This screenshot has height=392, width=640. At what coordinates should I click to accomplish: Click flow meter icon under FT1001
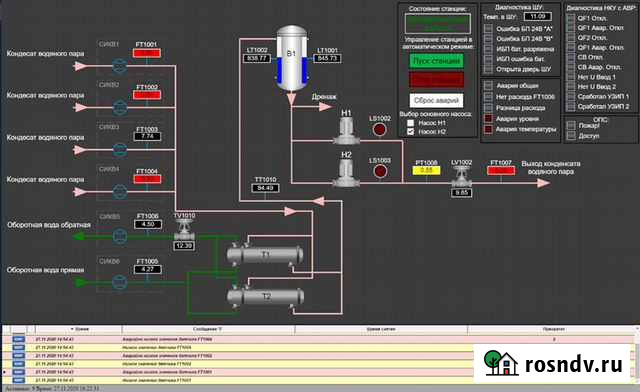(120, 66)
